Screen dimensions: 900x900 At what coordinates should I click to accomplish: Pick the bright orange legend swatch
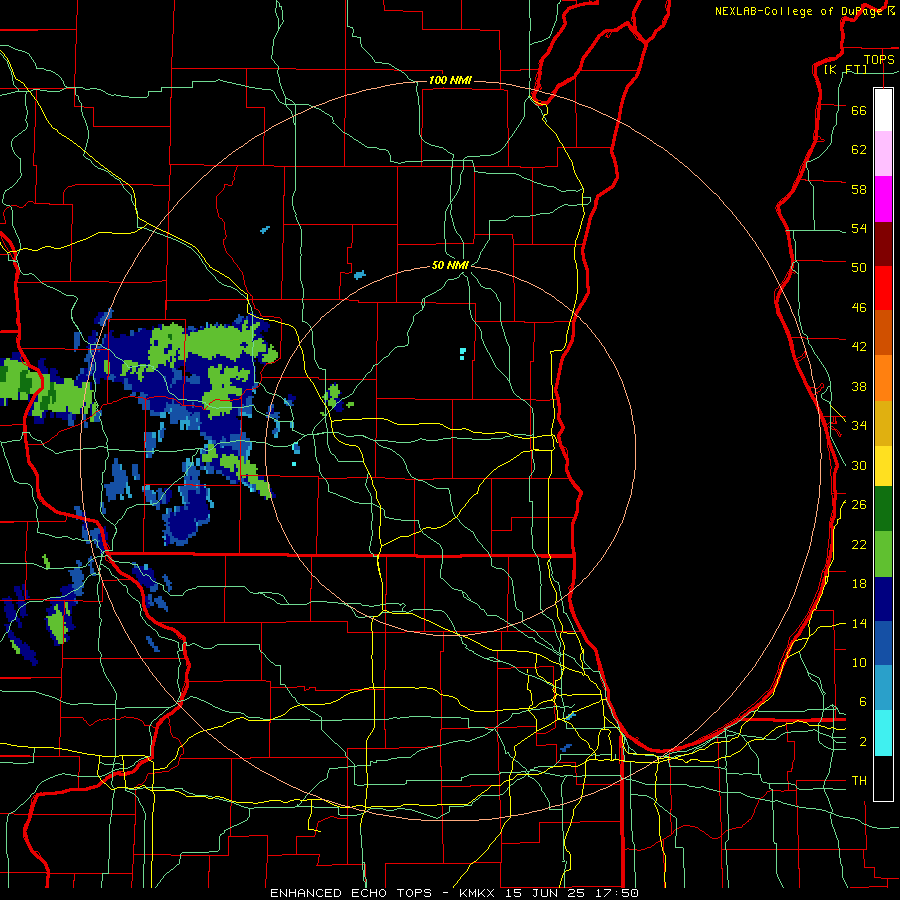click(883, 378)
